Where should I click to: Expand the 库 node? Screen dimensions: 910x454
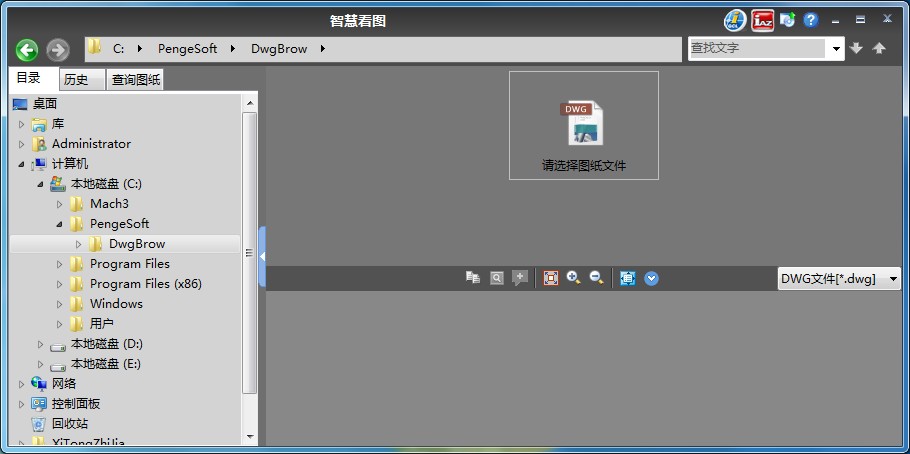(21, 124)
